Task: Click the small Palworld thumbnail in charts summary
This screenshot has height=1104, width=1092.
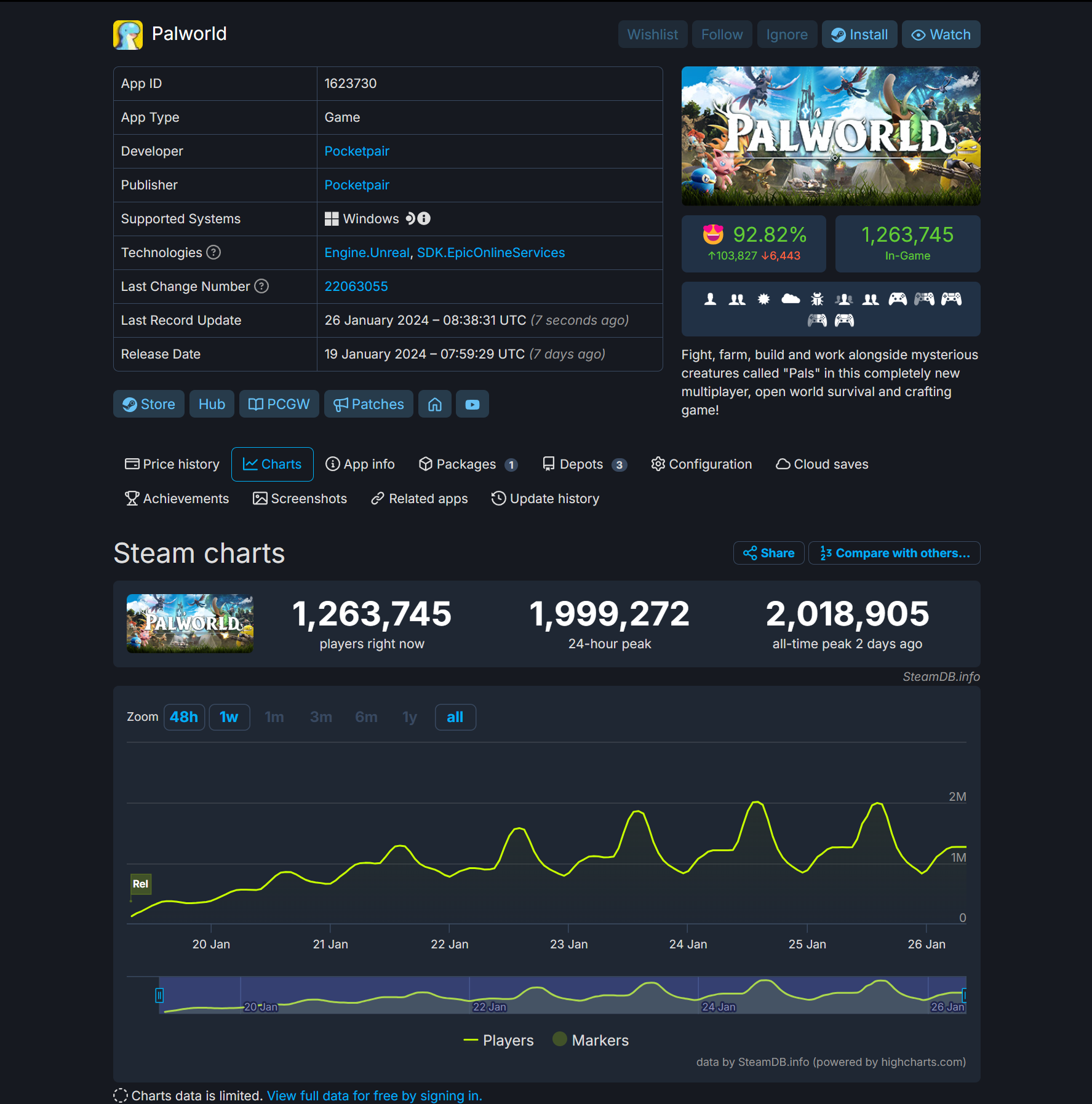Action: coord(190,623)
